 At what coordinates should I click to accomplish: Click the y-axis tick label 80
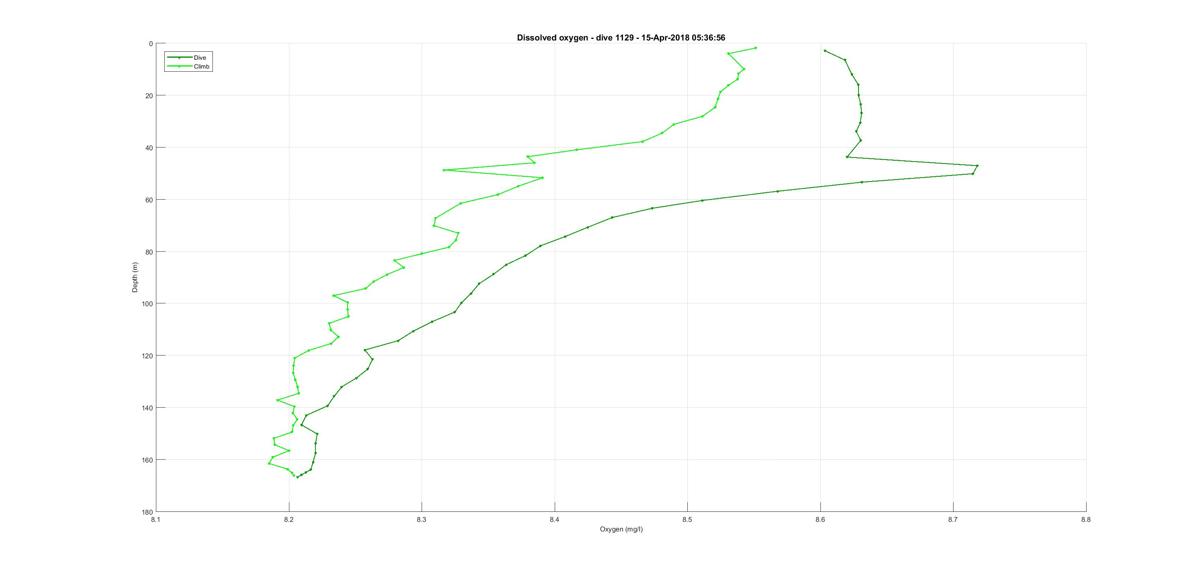(148, 252)
